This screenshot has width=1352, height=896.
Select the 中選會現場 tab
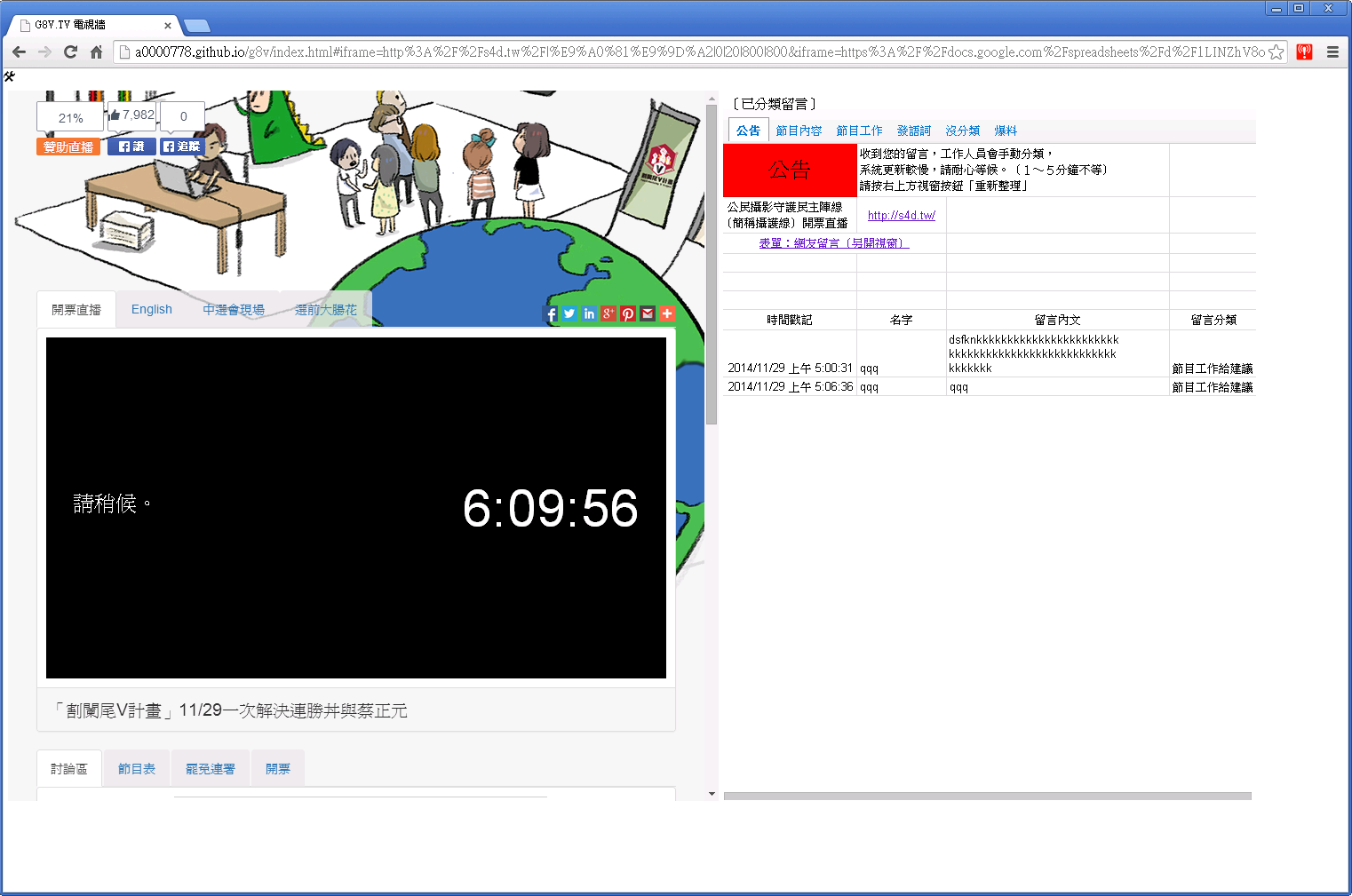(x=234, y=310)
